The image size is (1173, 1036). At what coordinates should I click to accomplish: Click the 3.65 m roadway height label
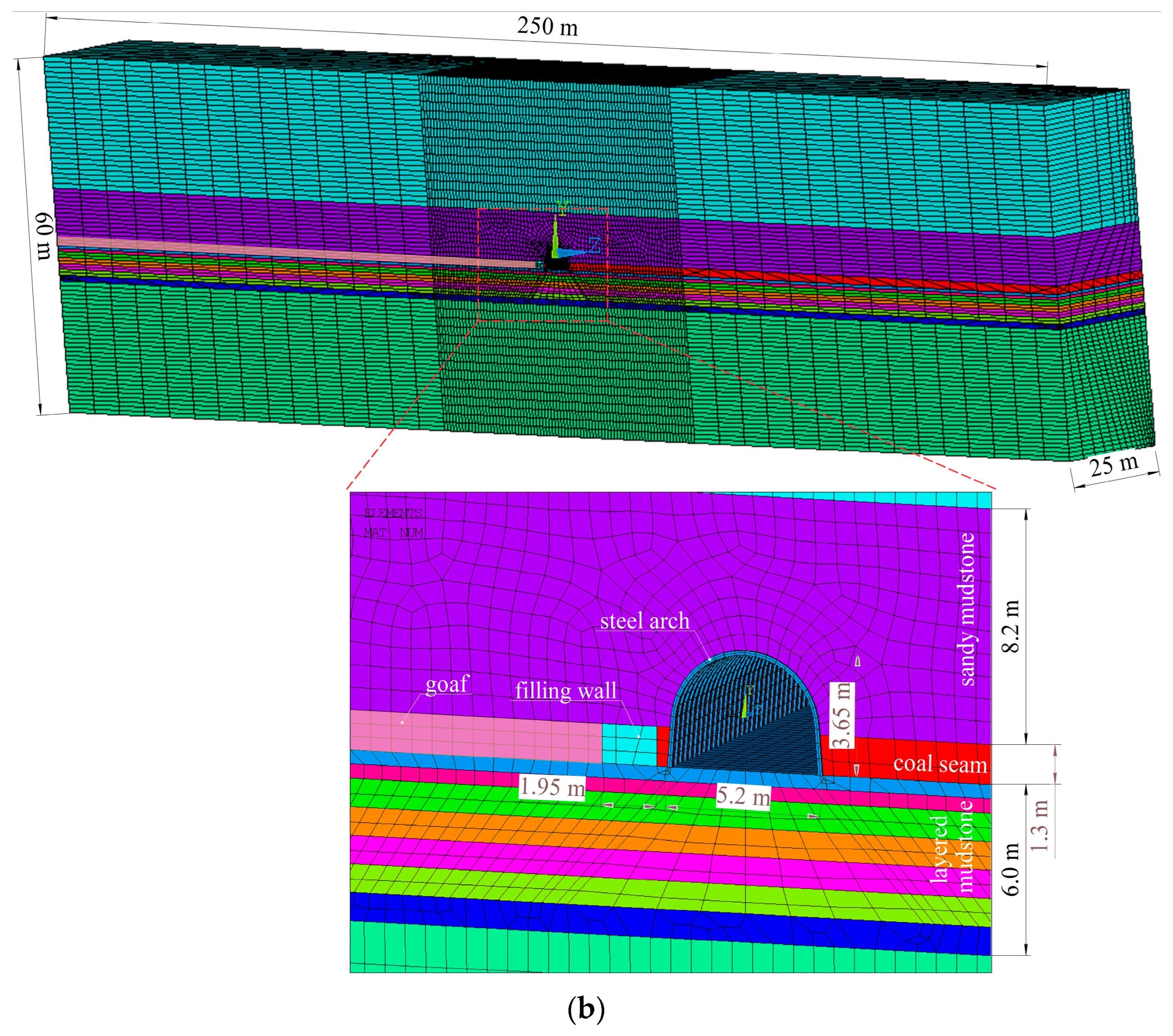841,715
